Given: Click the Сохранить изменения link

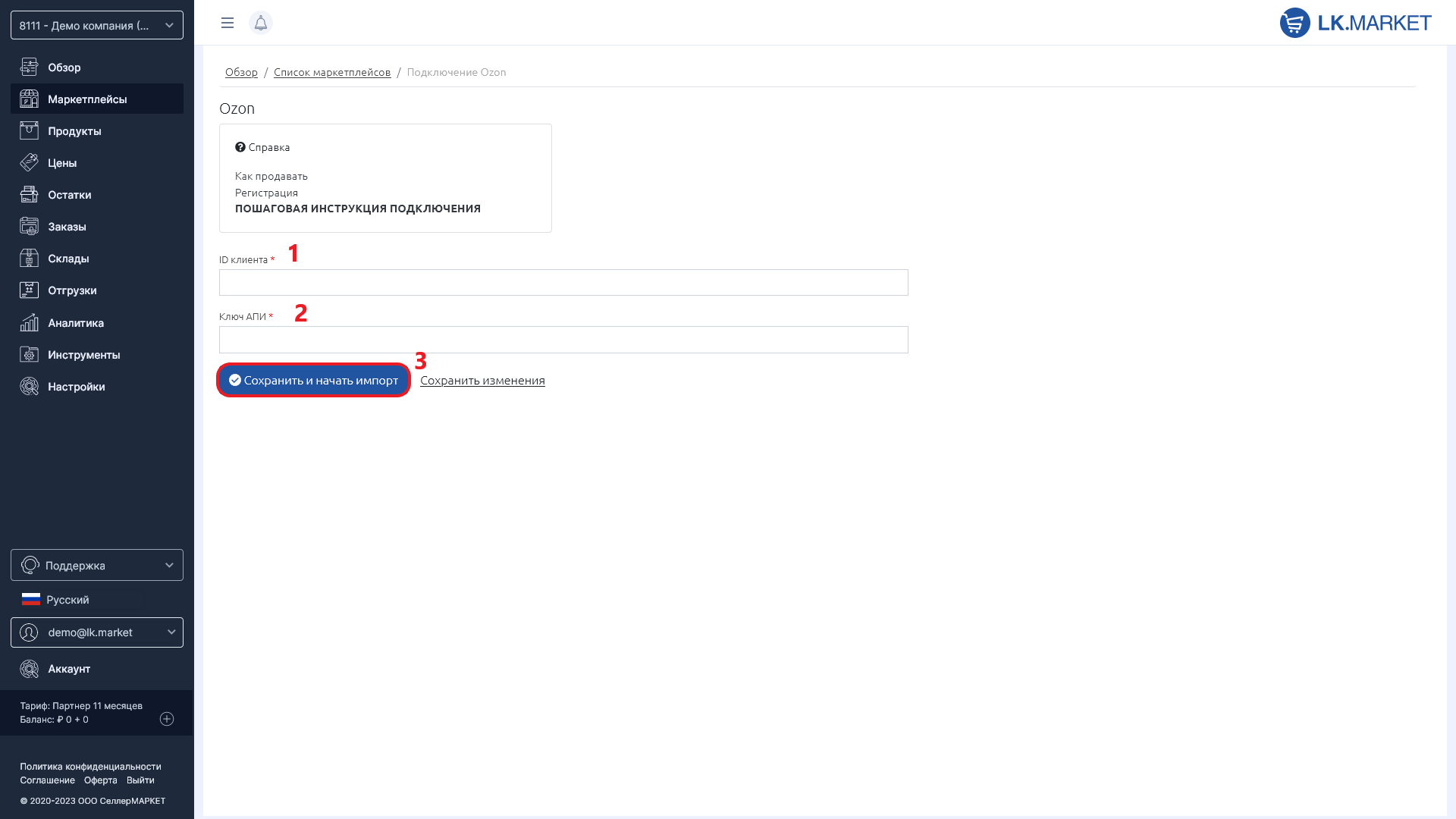Looking at the screenshot, I should pos(482,380).
